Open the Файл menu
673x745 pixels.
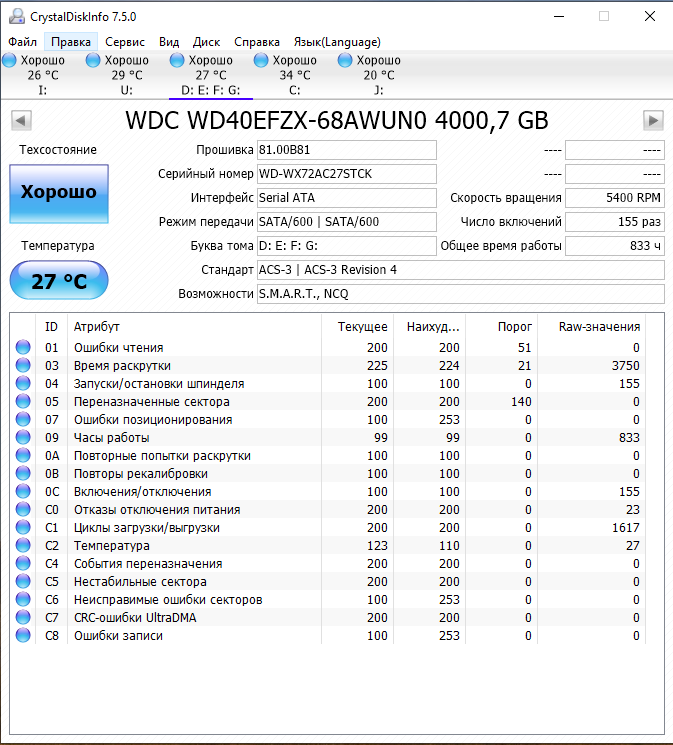coord(22,42)
